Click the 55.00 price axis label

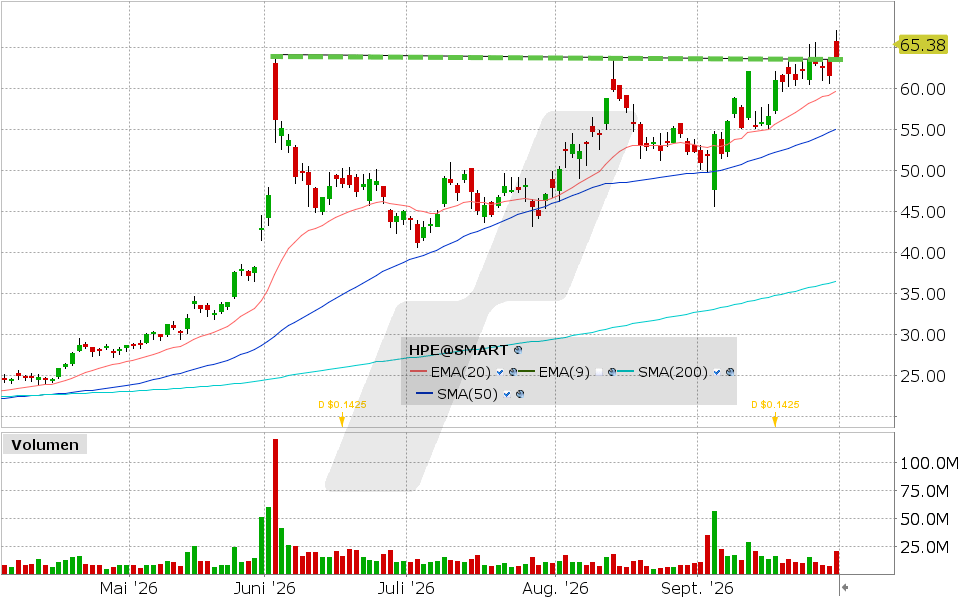click(x=923, y=130)
